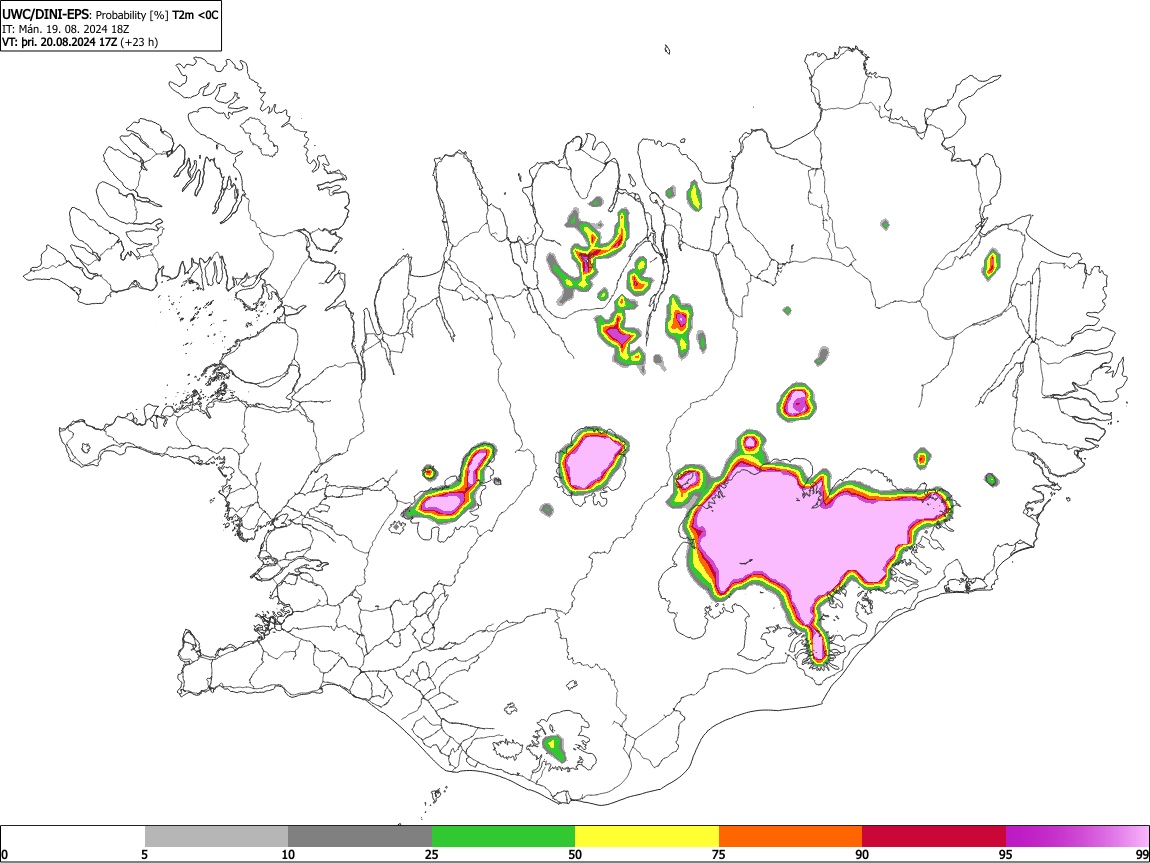This screenshot has width=1150, height=863.
Task: Click the yellow 50-75% legend swatch
Action: [x=647, y=837]
